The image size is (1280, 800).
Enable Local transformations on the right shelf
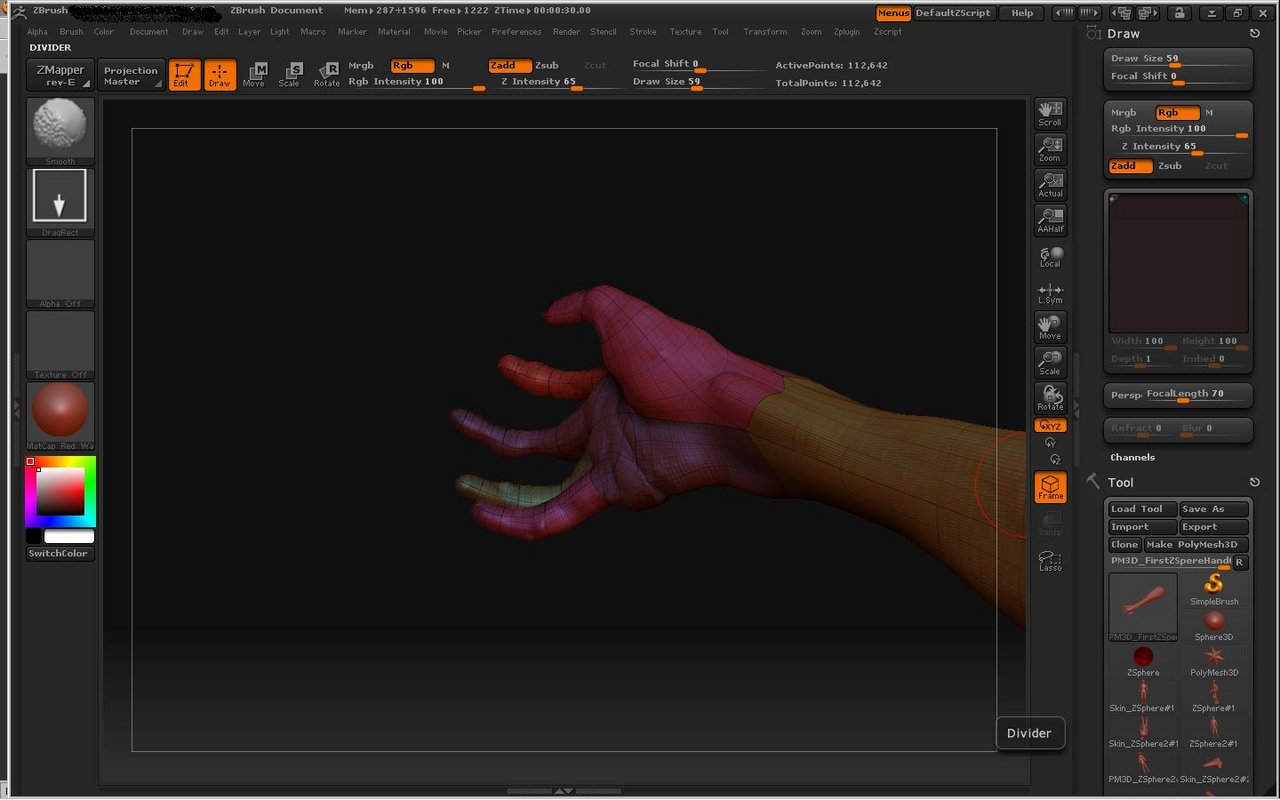1050,256
